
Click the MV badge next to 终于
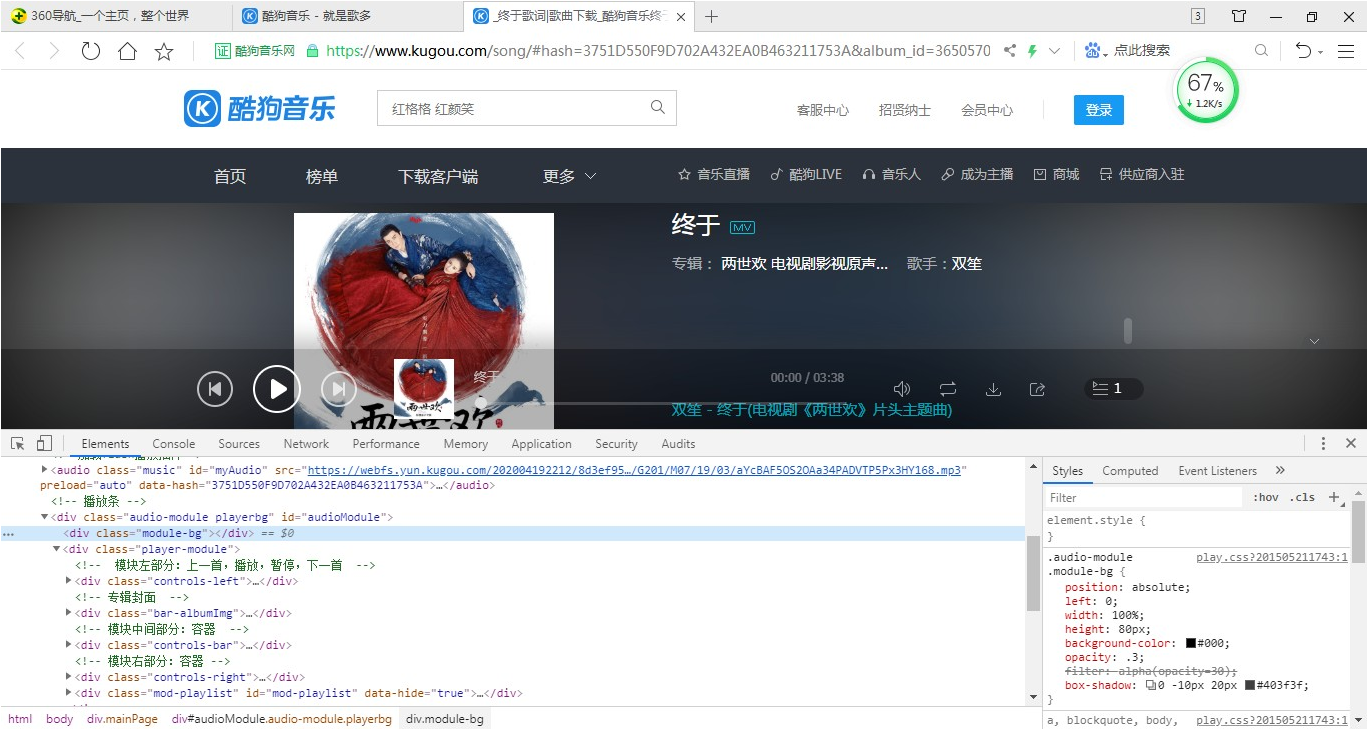[x=742, y=228]
